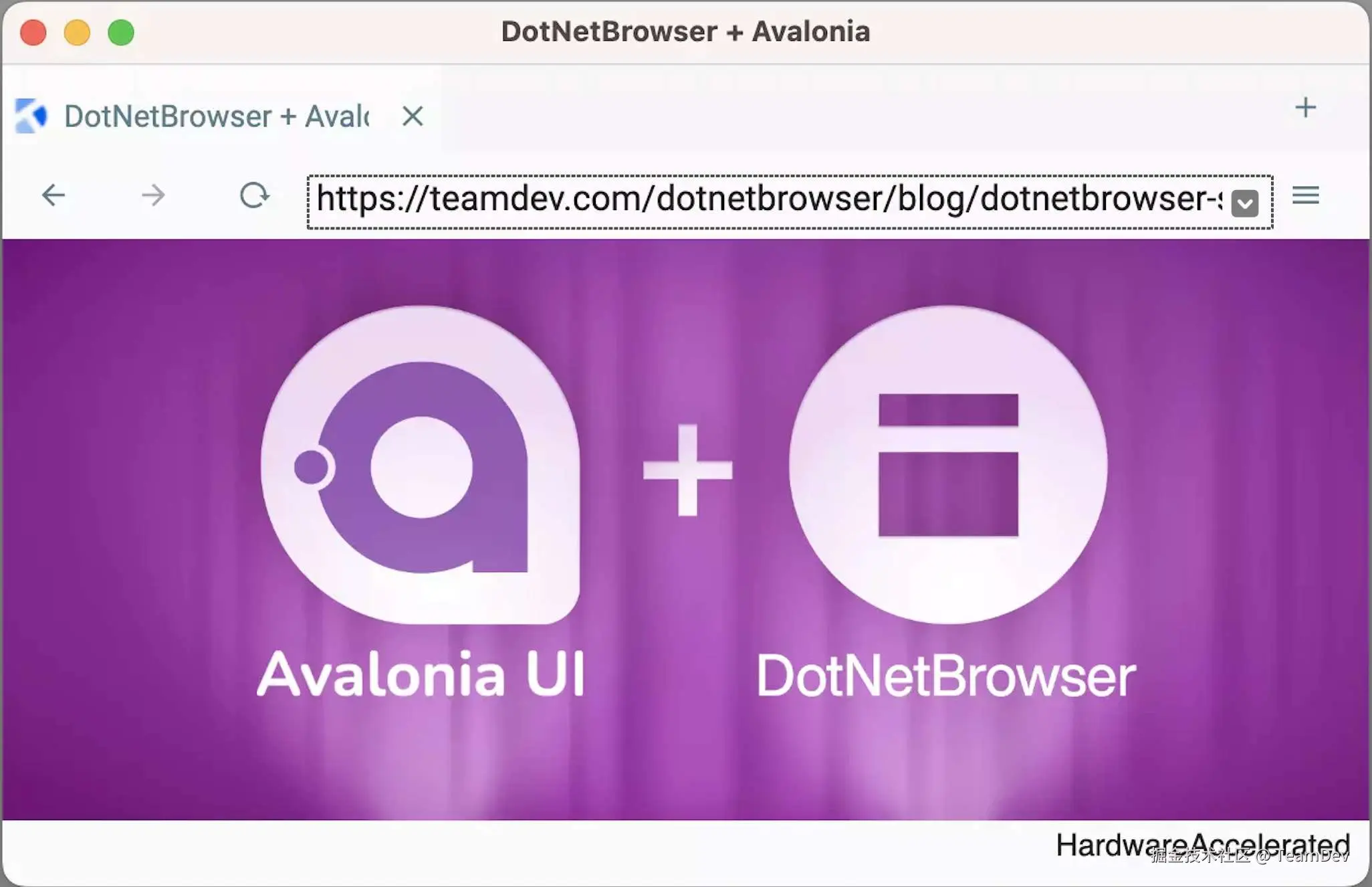Image resolution: width=1372 pixels, height=887 pixels.
Task: Close the DotNetBrowser + Avalonia tab
Action: [x=412, y=116]
